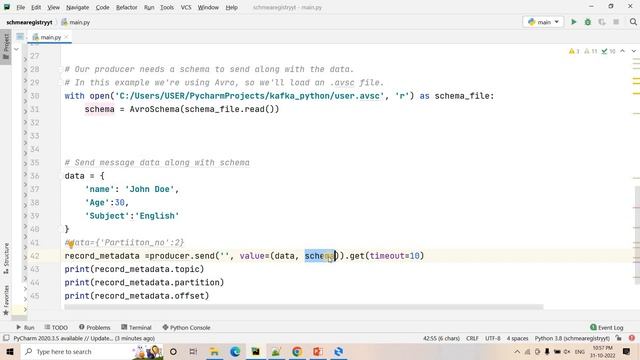Open the Tools menu

pos(167,7)
